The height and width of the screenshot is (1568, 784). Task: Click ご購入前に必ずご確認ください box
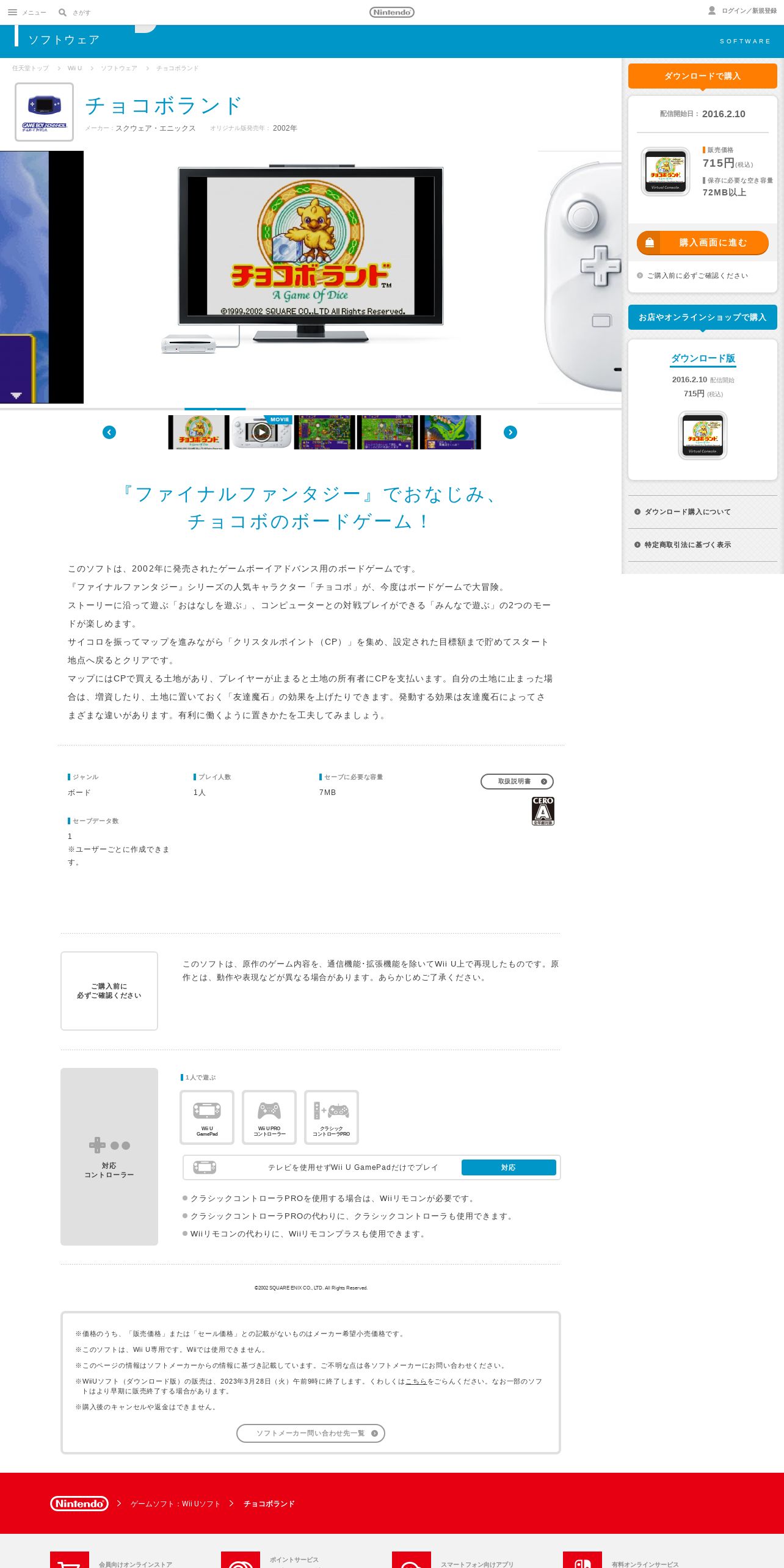pos(109,991)
